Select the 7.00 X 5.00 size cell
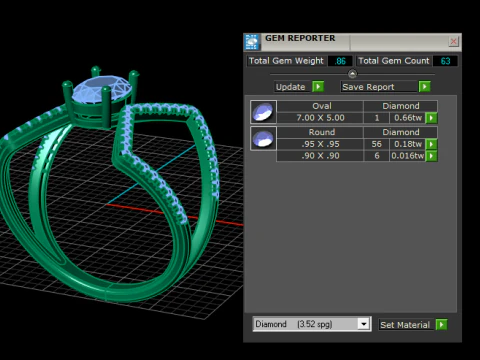The width and height of the screenshot is (480, 360). (321, 118)
